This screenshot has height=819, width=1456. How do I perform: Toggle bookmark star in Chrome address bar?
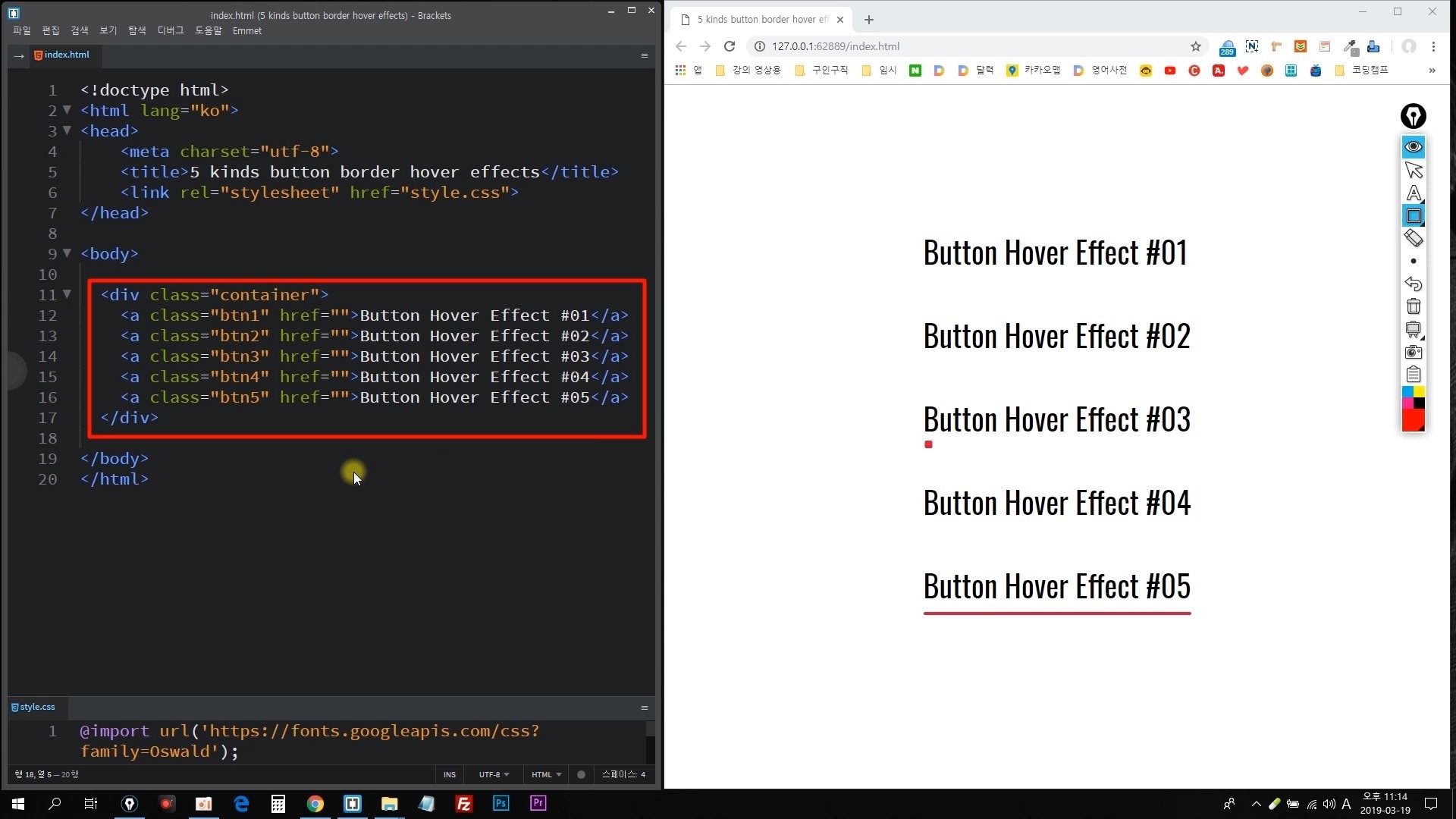tap(1196, 46)
